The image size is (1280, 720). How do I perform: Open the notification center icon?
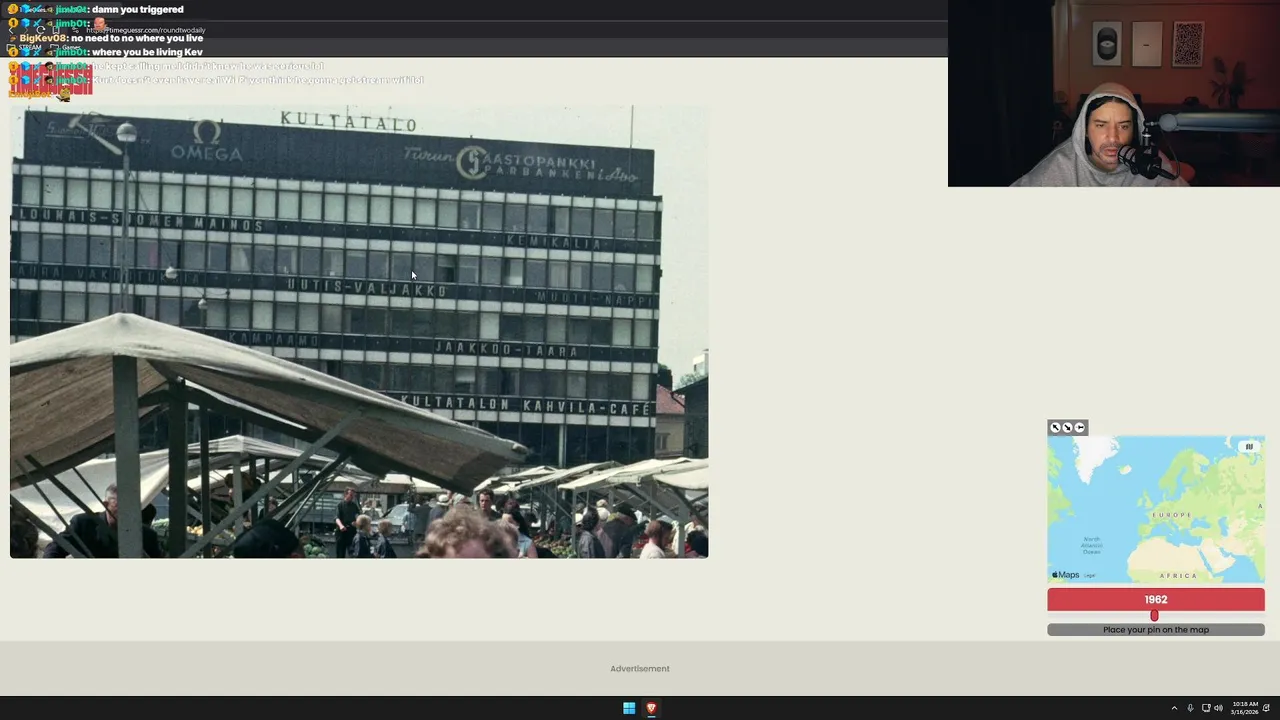point(1266,708)
